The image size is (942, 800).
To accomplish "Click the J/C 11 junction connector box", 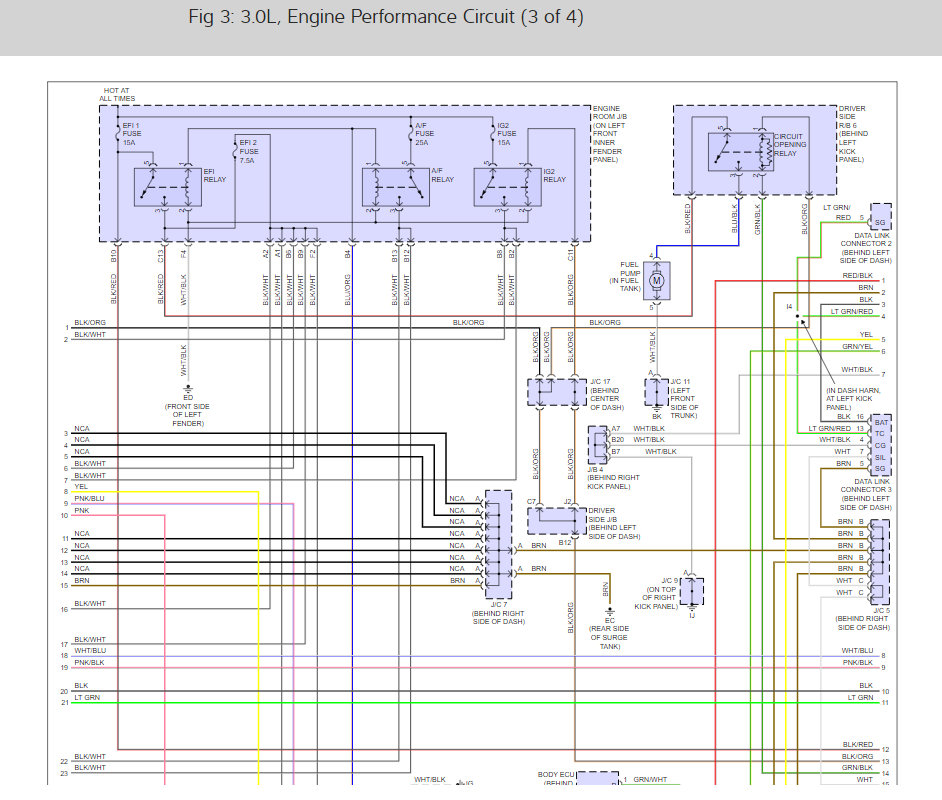I will (657, 392).
